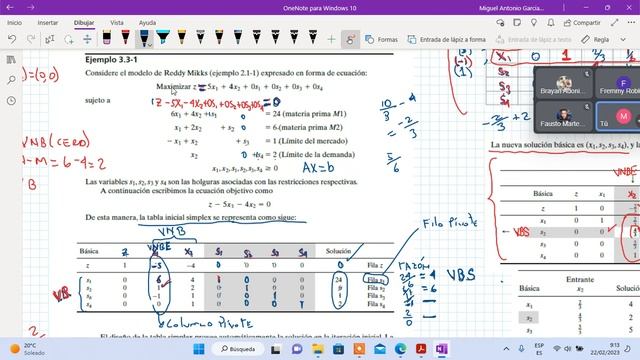Open Teams Chat from taskbar

(x=297, y=349)
